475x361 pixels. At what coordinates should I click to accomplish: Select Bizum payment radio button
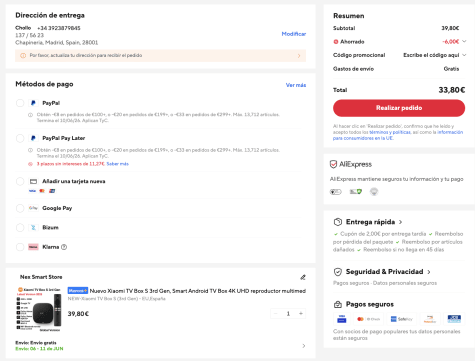click(20, 228)
